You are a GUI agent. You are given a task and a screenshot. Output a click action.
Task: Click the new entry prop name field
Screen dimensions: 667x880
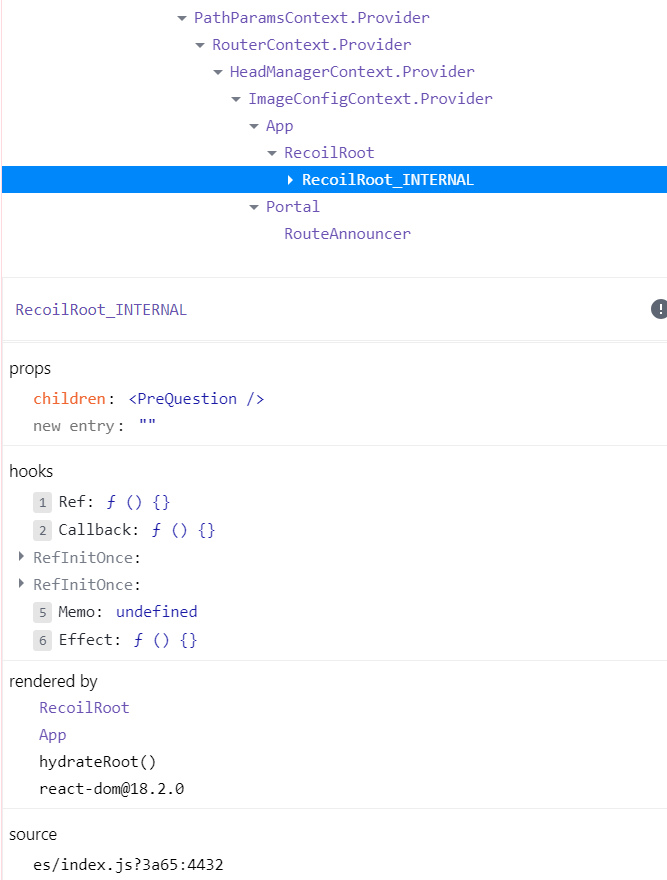point(74,426)
